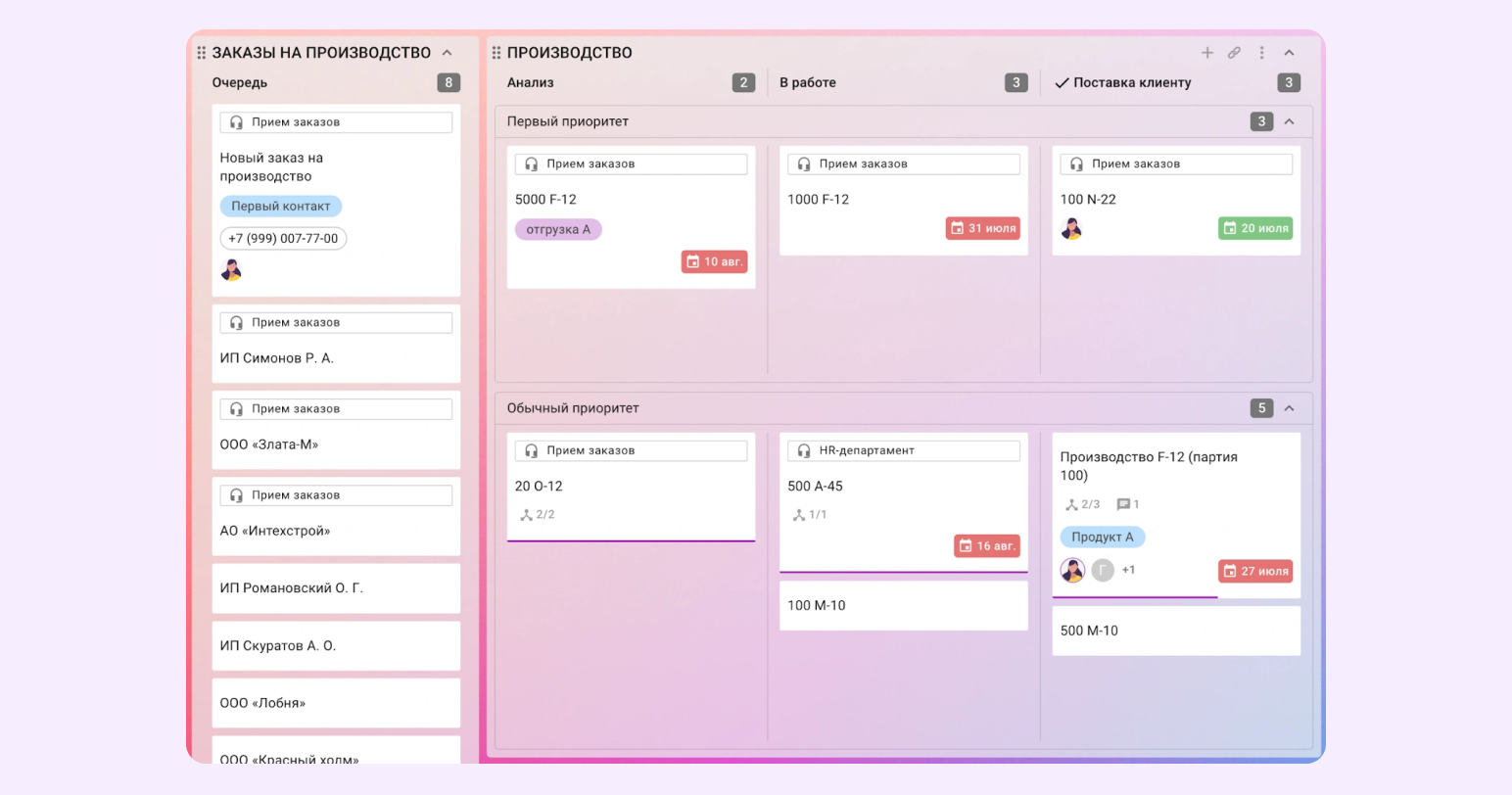This screenshot has width=1512, height=795.
Task: Collapse the ПРОИЗВОДСТВО board with chevron
Action: pos(1289,53)
